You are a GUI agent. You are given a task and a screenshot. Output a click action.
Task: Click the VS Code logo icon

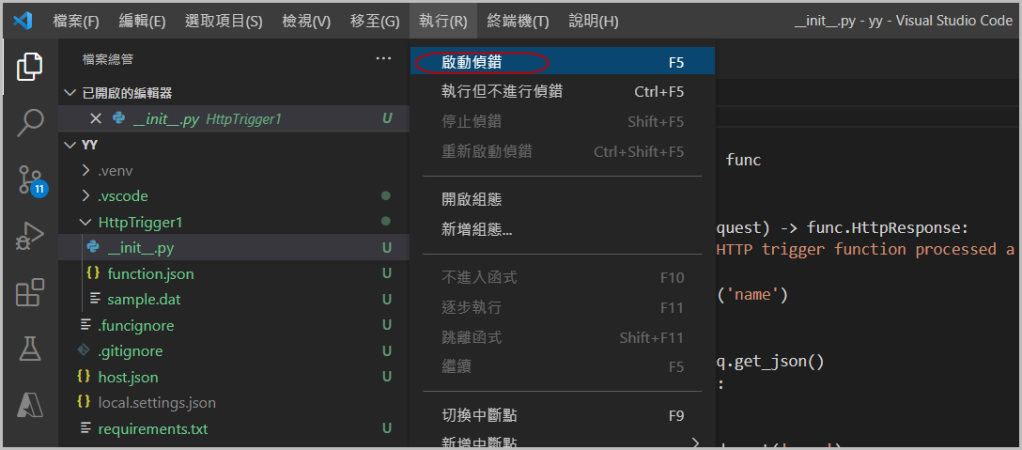click(x=25, y=20)
